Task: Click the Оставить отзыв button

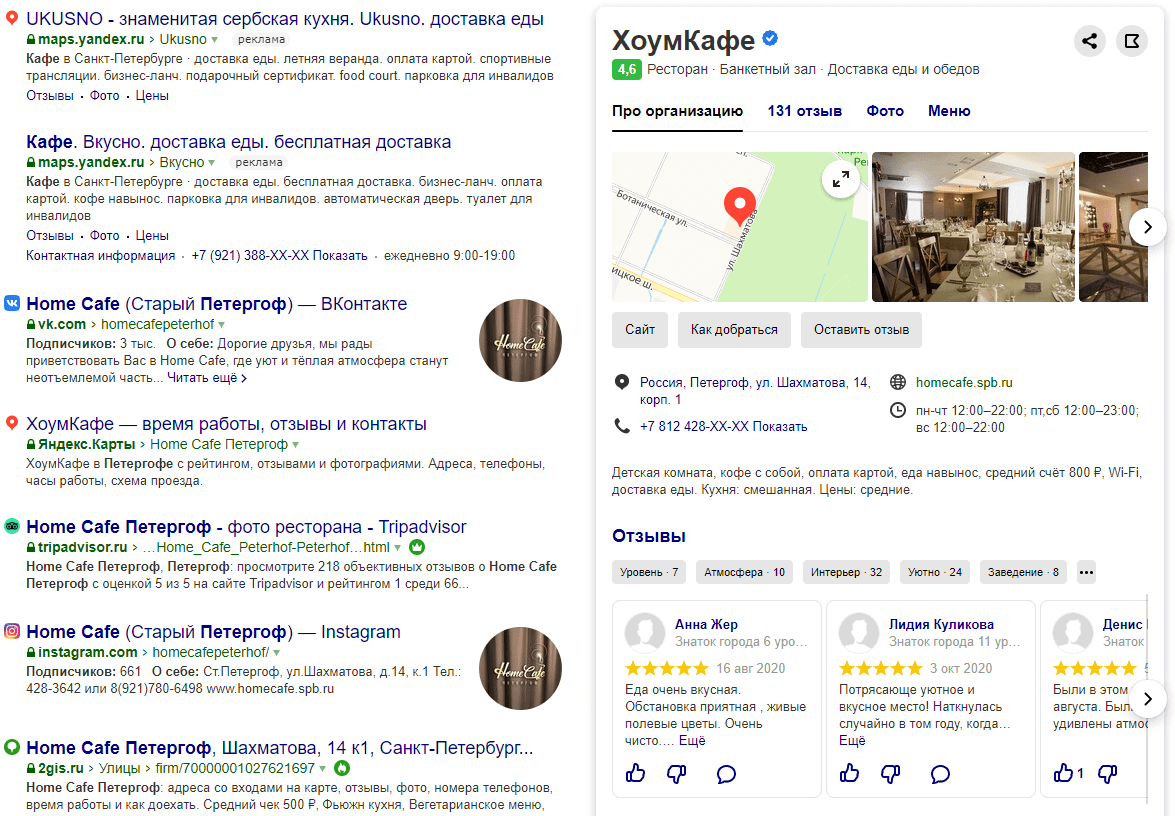Action: pos(861,330)
